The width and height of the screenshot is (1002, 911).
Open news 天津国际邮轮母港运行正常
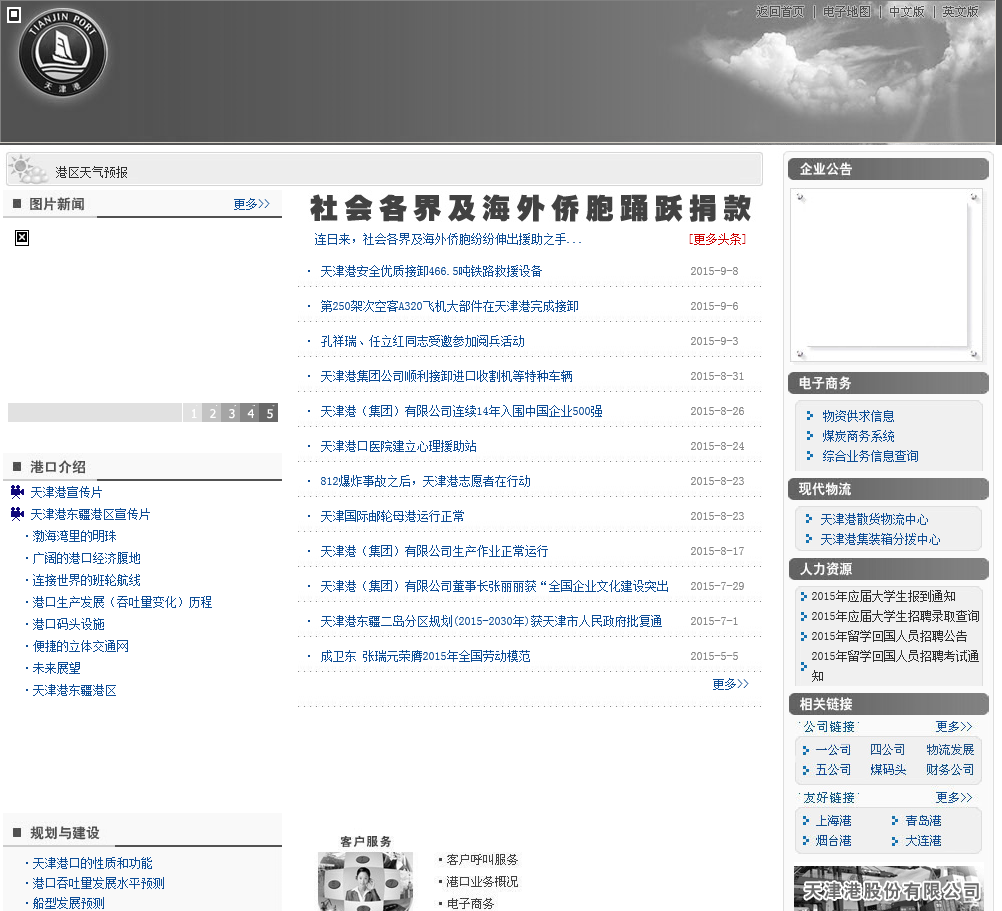[392, 516]
